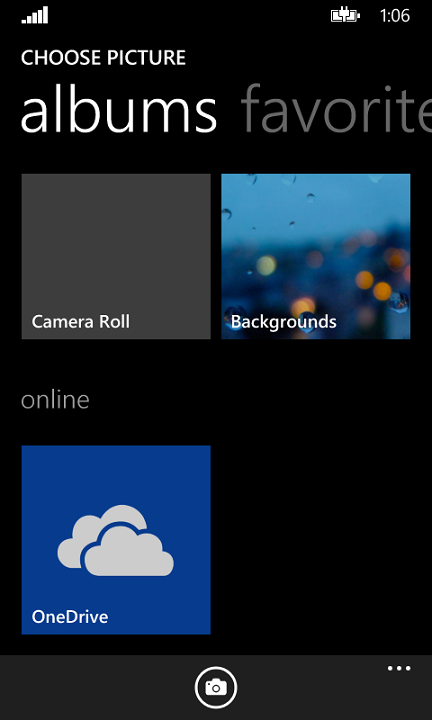Tap the battery charging status icon

pyautogui.click(x=345, y=16)
